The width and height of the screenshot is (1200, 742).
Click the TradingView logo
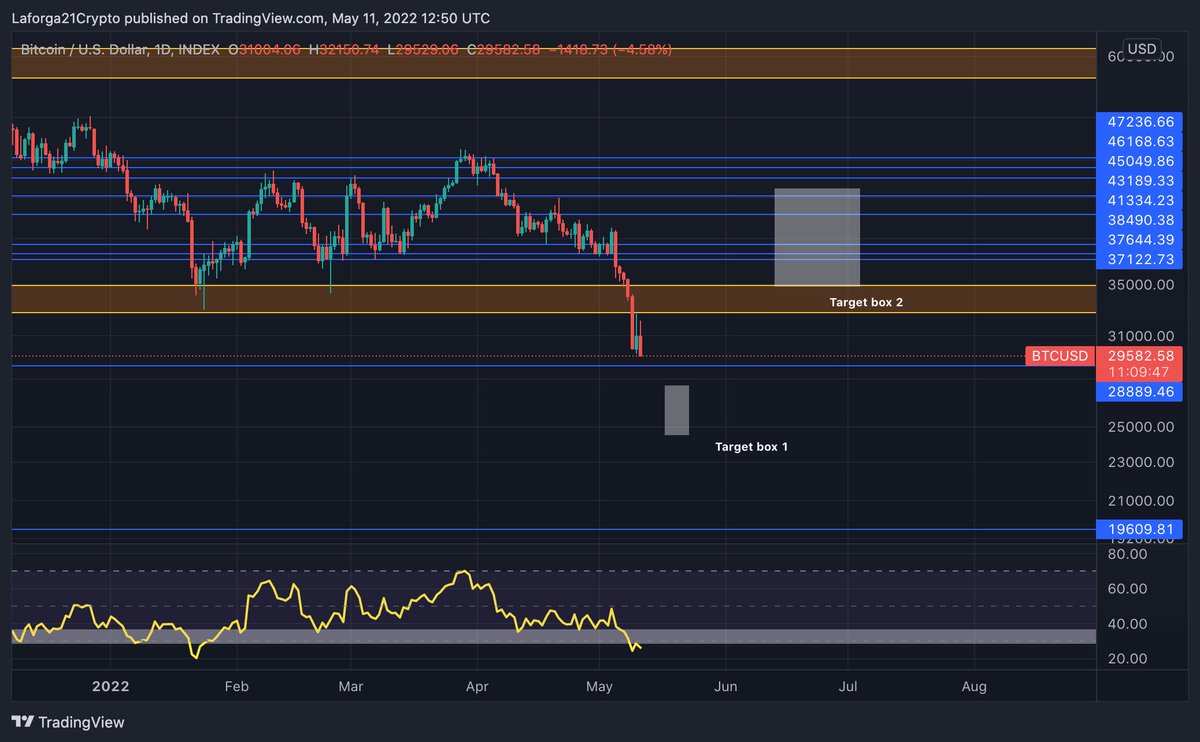[68, 722]
